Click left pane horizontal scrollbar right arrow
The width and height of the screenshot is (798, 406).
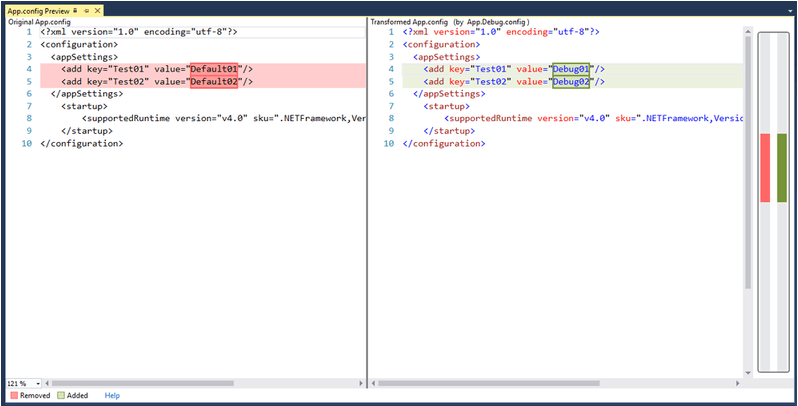tap(361, 383)
